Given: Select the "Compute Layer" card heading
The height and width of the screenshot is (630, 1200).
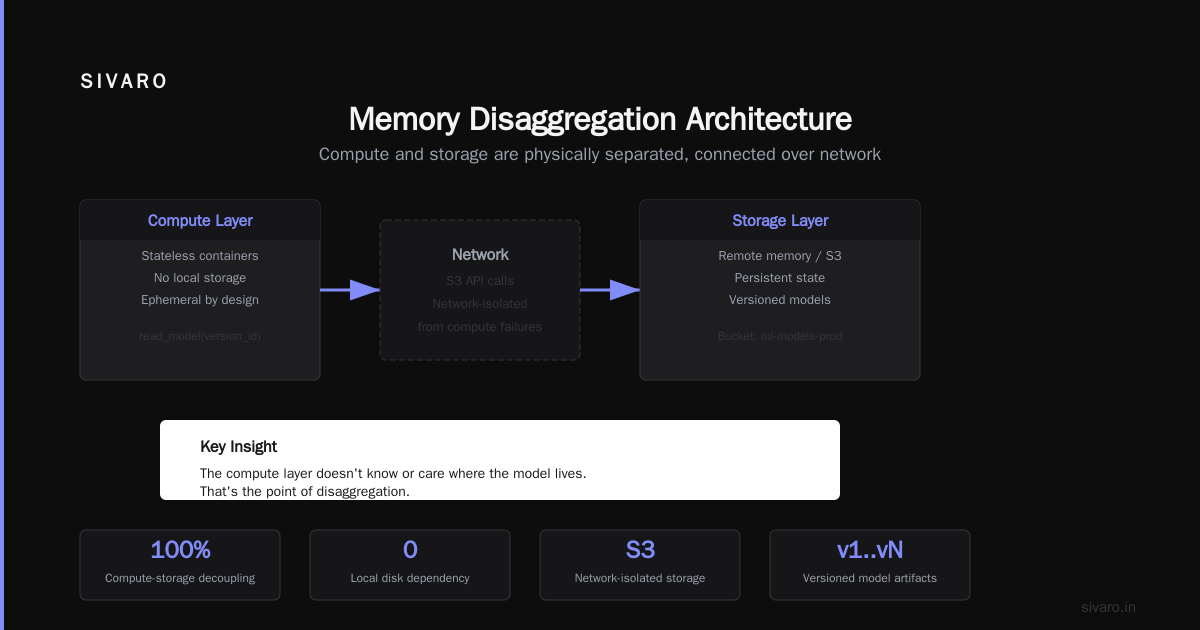Looking at the screenshot, I should pyautogui.click(x=200, y=221).
